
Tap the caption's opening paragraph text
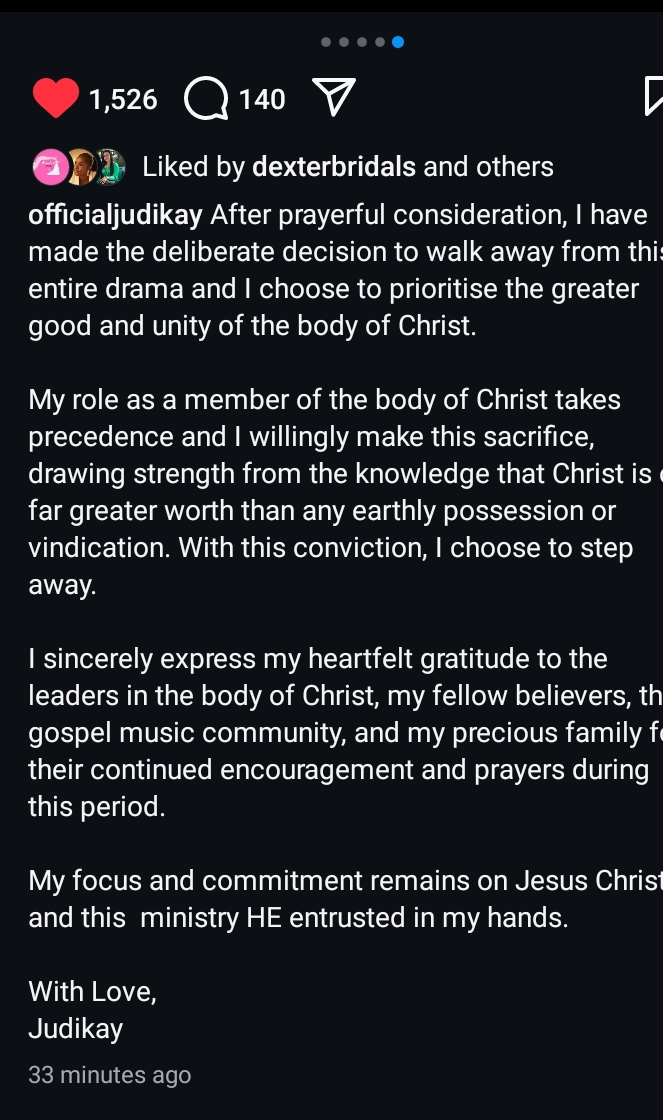pyautogui.click(x=346, y=270)
